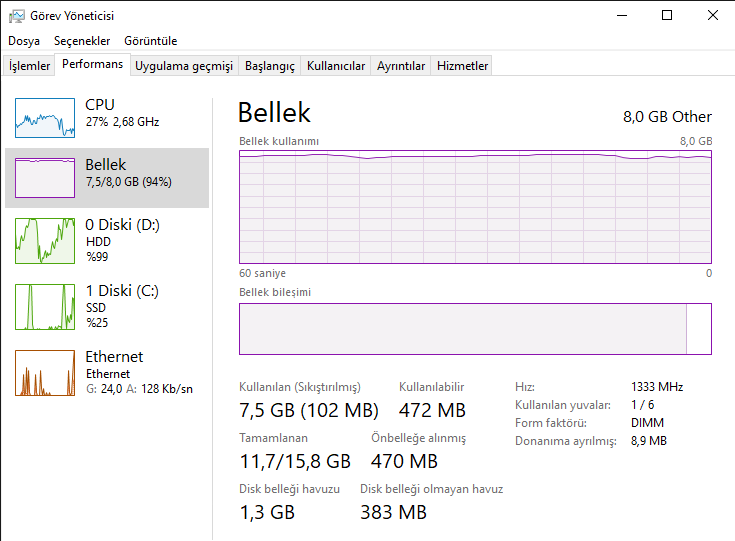This screenshot has height=541, width=735.
Task: Open the 0 Diski (D:) graph thumbnail
Action: (45, 241)
